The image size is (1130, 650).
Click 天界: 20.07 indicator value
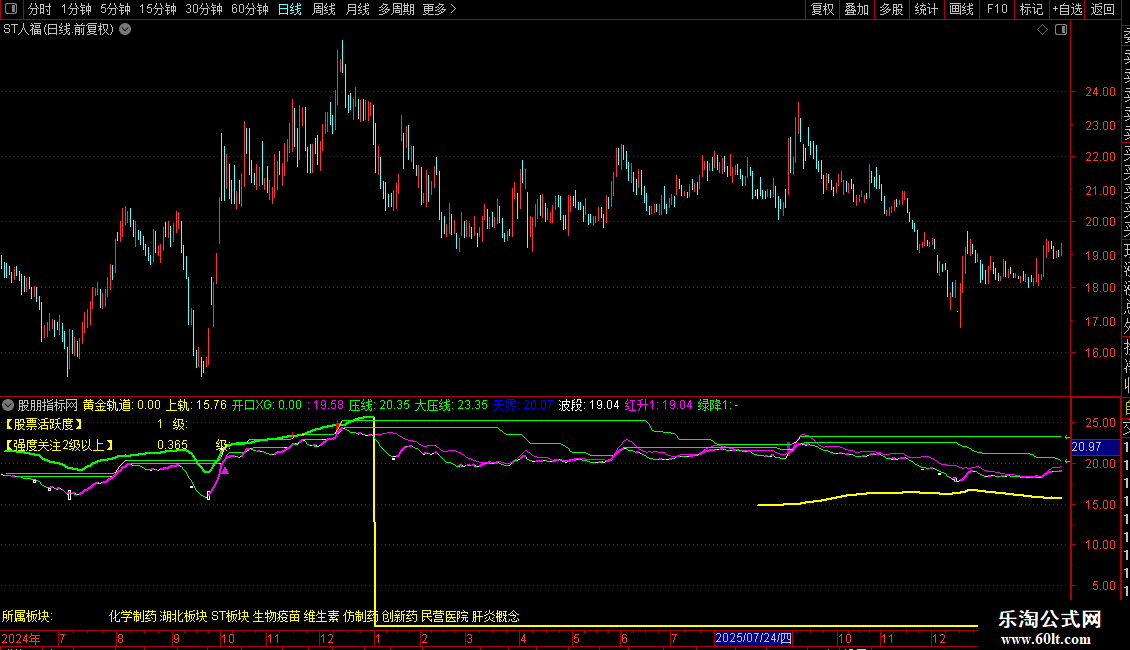522,406
